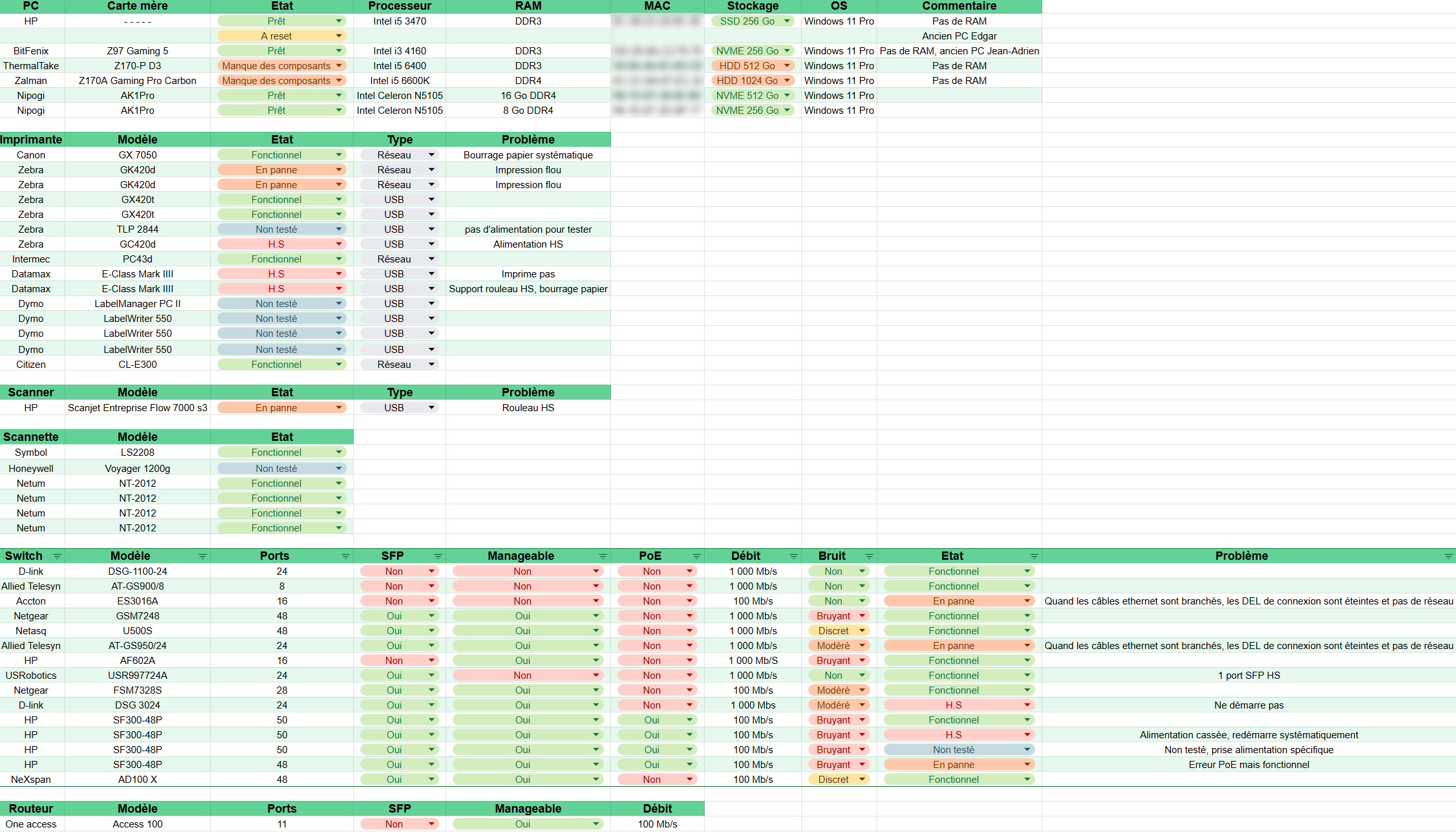This screenshot has height=832, width=1456.
Task: Open Canon GX 7050 Etat dropdown
Action: [x=282, y=155]
